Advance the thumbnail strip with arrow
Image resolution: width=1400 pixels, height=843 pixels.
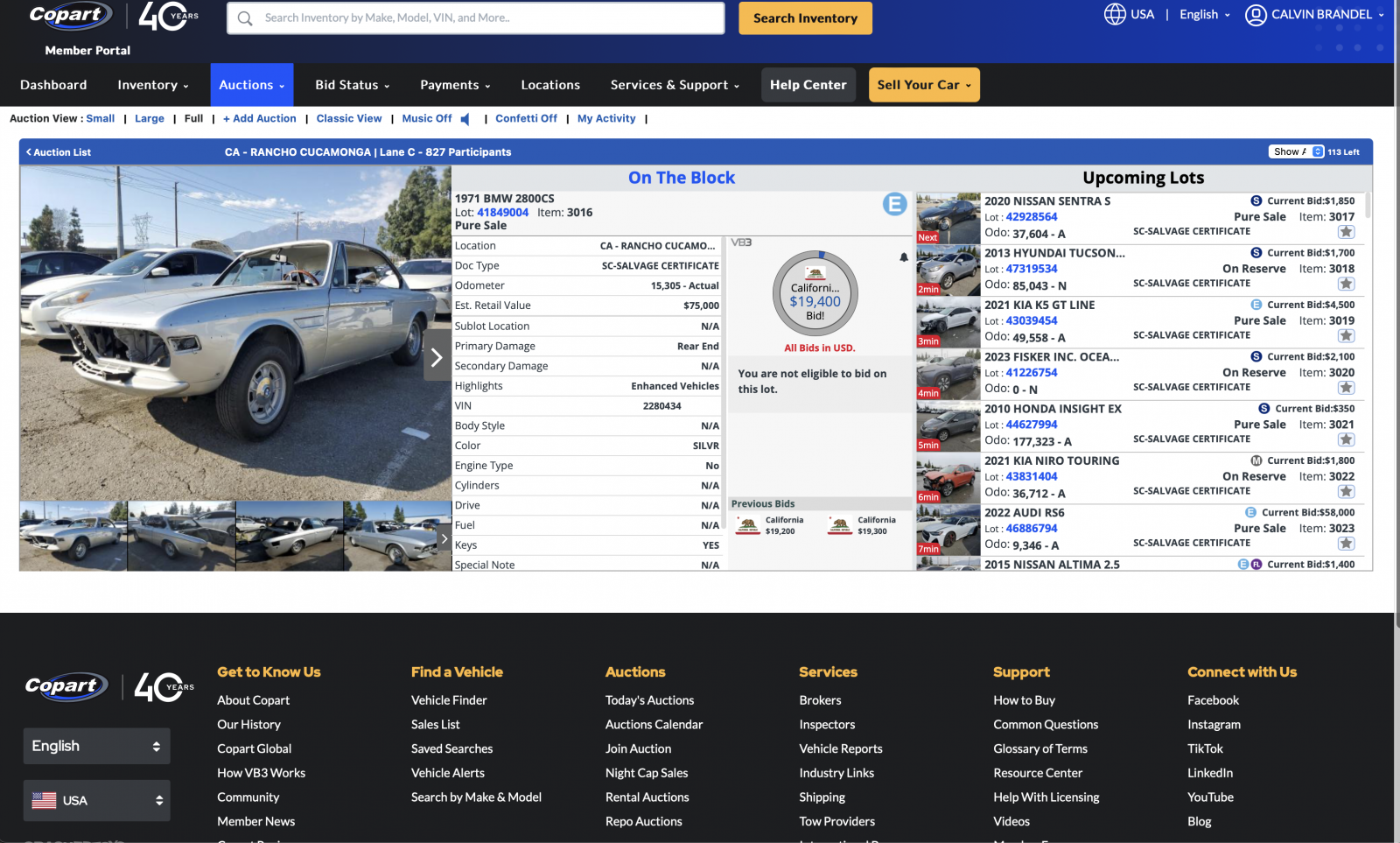click(x=444, y=538)
